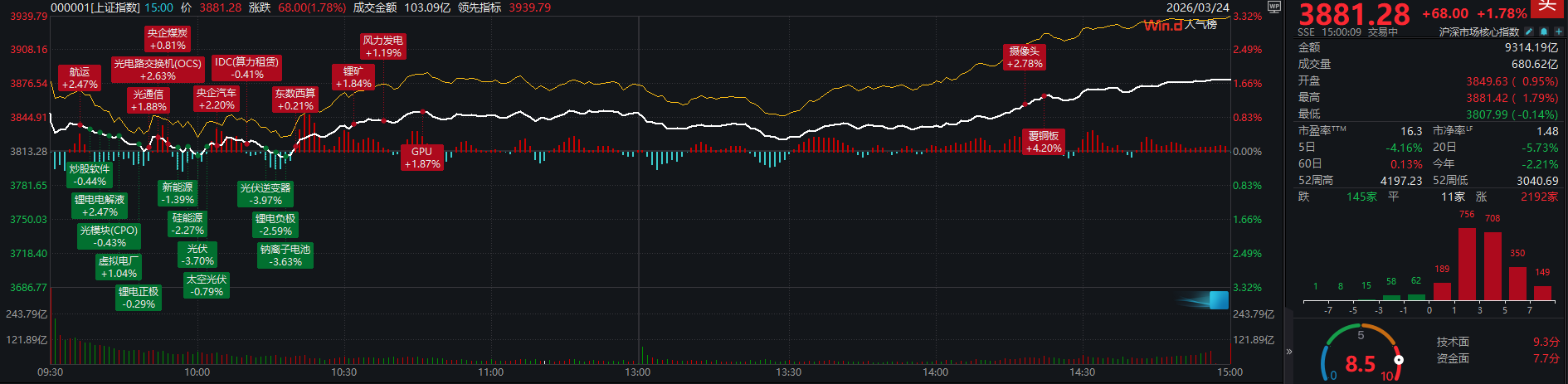
Task: Open the 资金面 score item
Action: [1453, 358]
